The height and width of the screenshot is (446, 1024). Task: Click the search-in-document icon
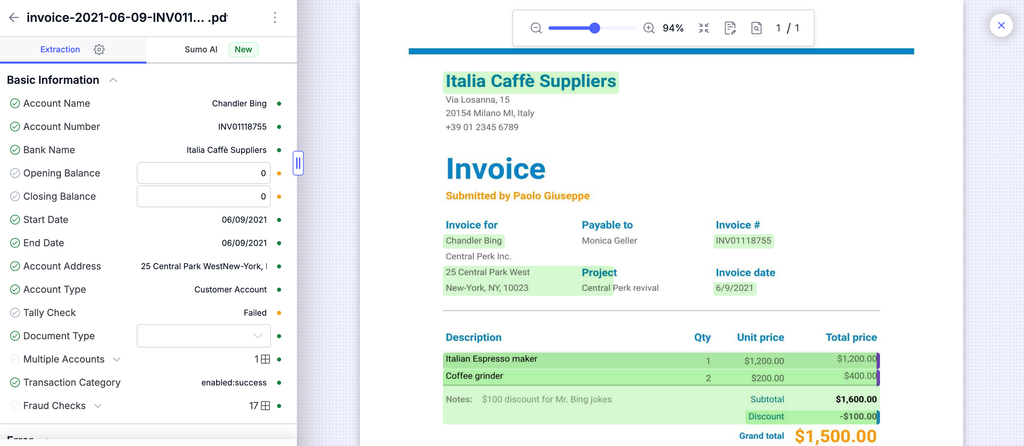tap(756, 28)
